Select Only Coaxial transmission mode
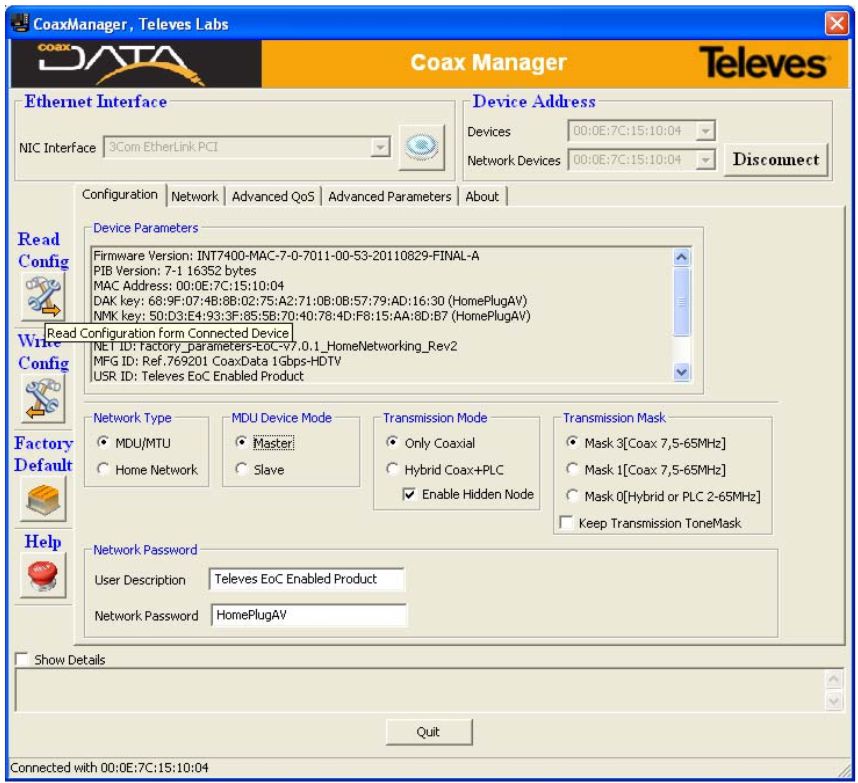Viewport: 858px width, 783px height. tap(392, 442)
